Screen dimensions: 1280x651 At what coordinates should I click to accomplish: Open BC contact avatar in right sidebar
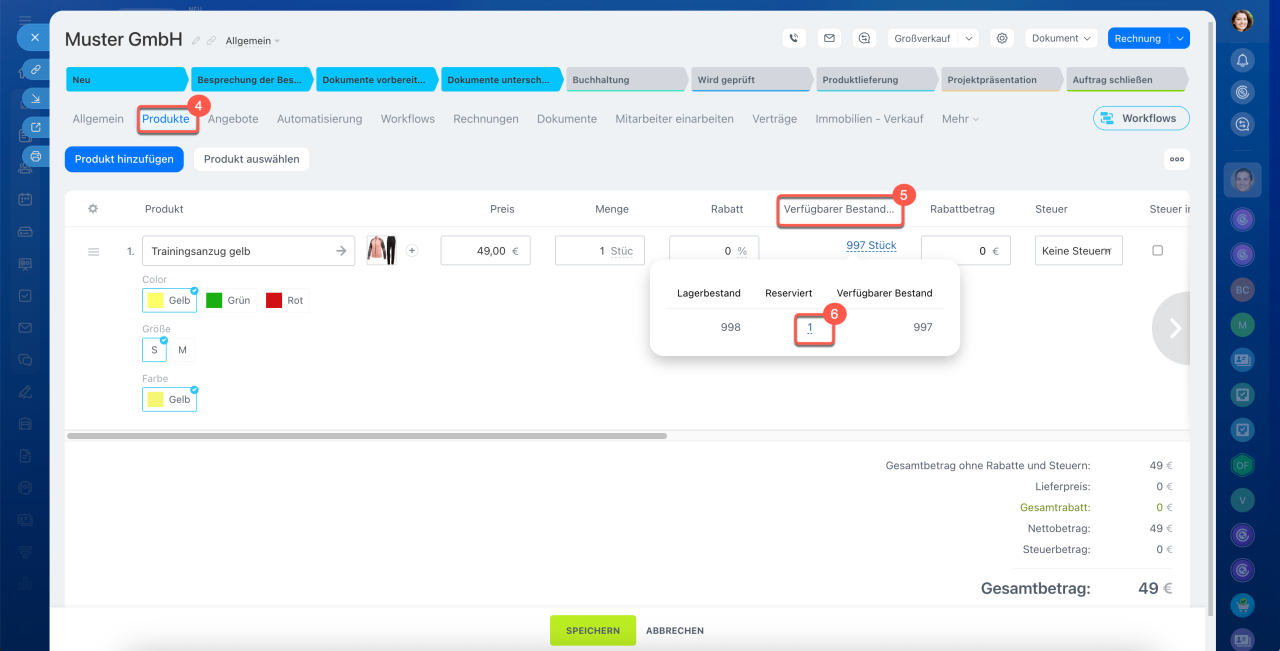(1242, 288)
